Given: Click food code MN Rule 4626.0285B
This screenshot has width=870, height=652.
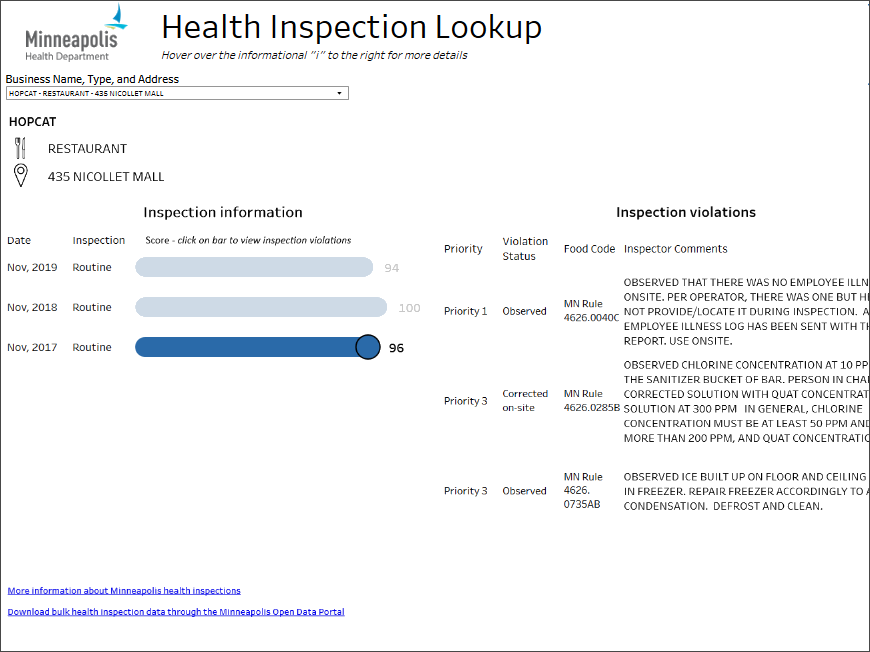Looking at the screenshot, I should coord(591,401).
